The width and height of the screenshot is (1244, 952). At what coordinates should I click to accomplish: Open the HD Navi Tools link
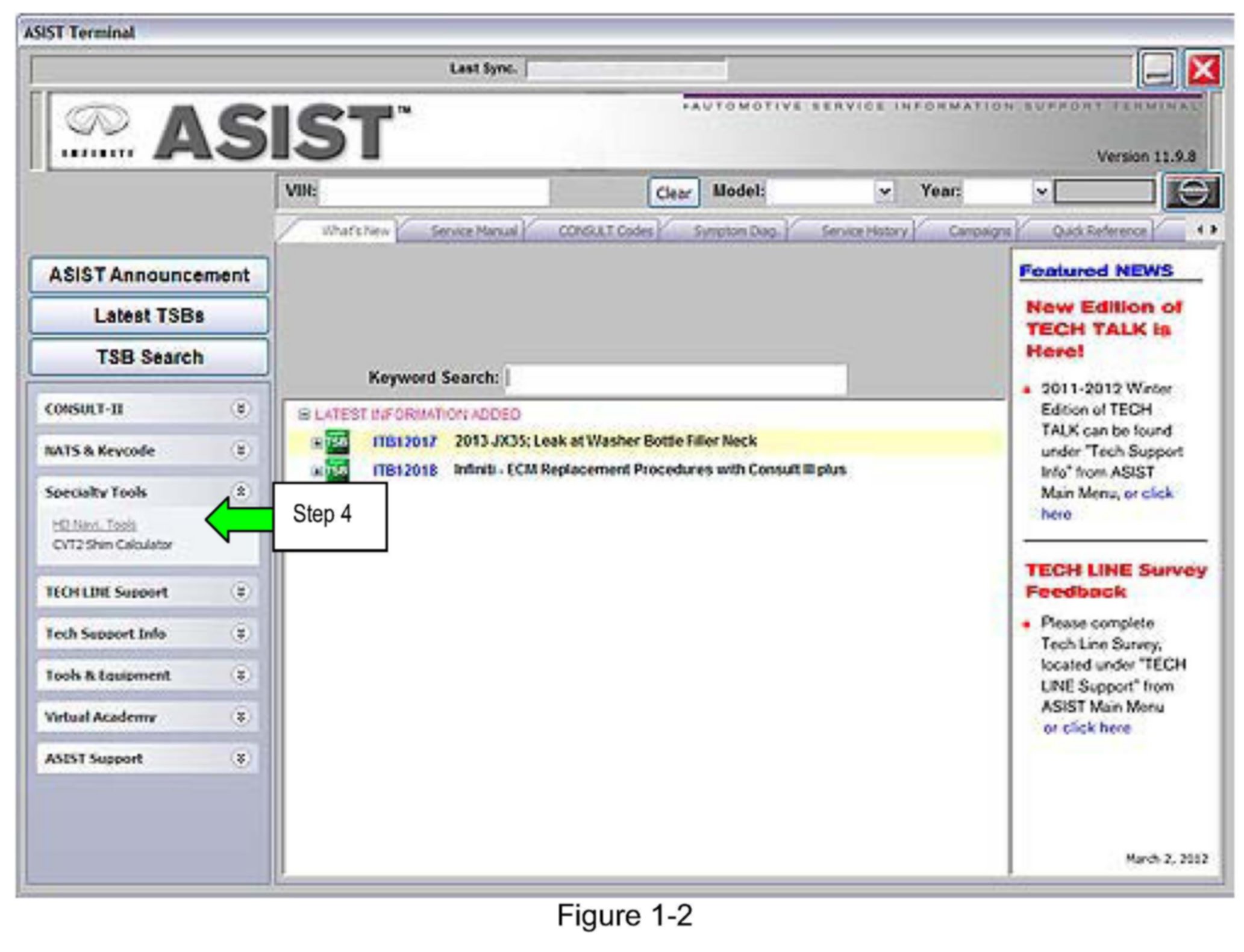(x=94, y=525)
